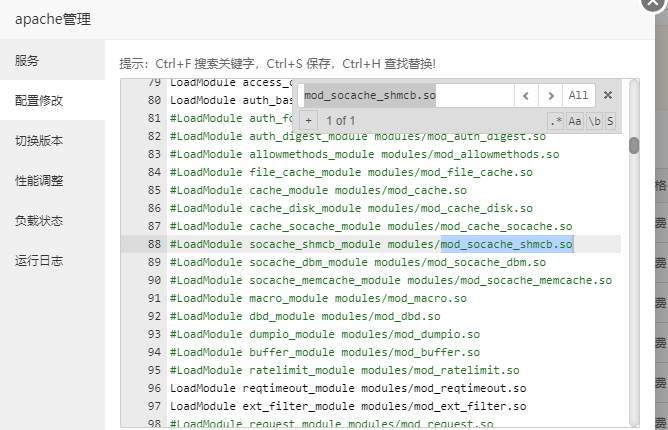Open the 性能调整 tab
Viewport: 668px width, 430px height.
52,180
